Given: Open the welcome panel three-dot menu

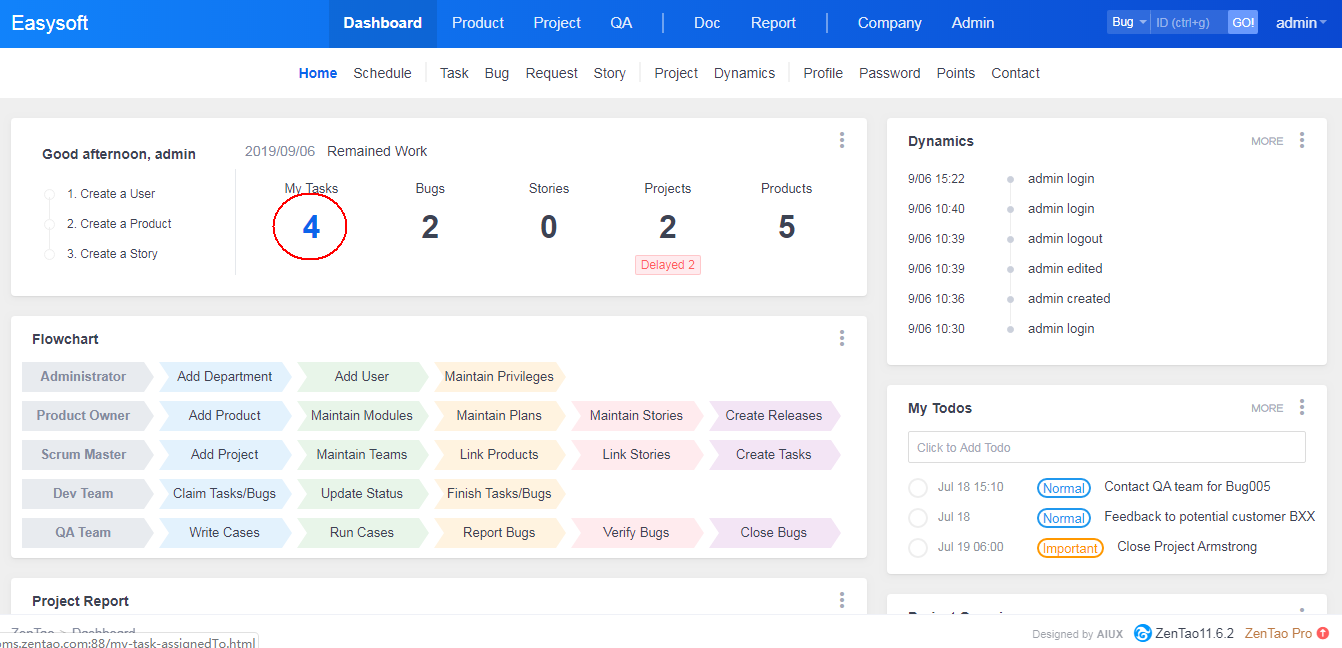Looking at the screenshot, I should [842, 140].
